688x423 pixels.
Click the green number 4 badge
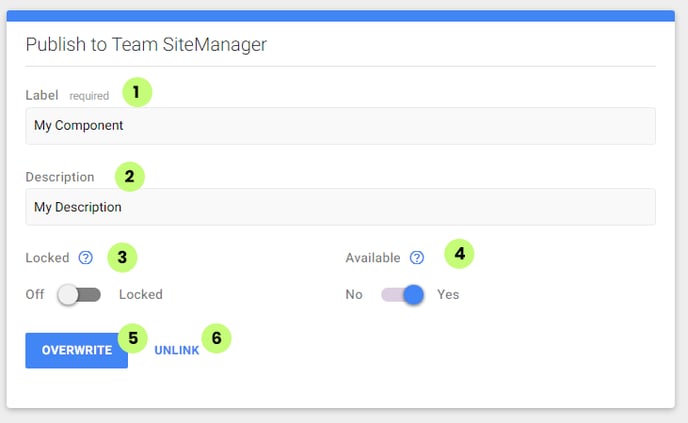click(459, 254)
